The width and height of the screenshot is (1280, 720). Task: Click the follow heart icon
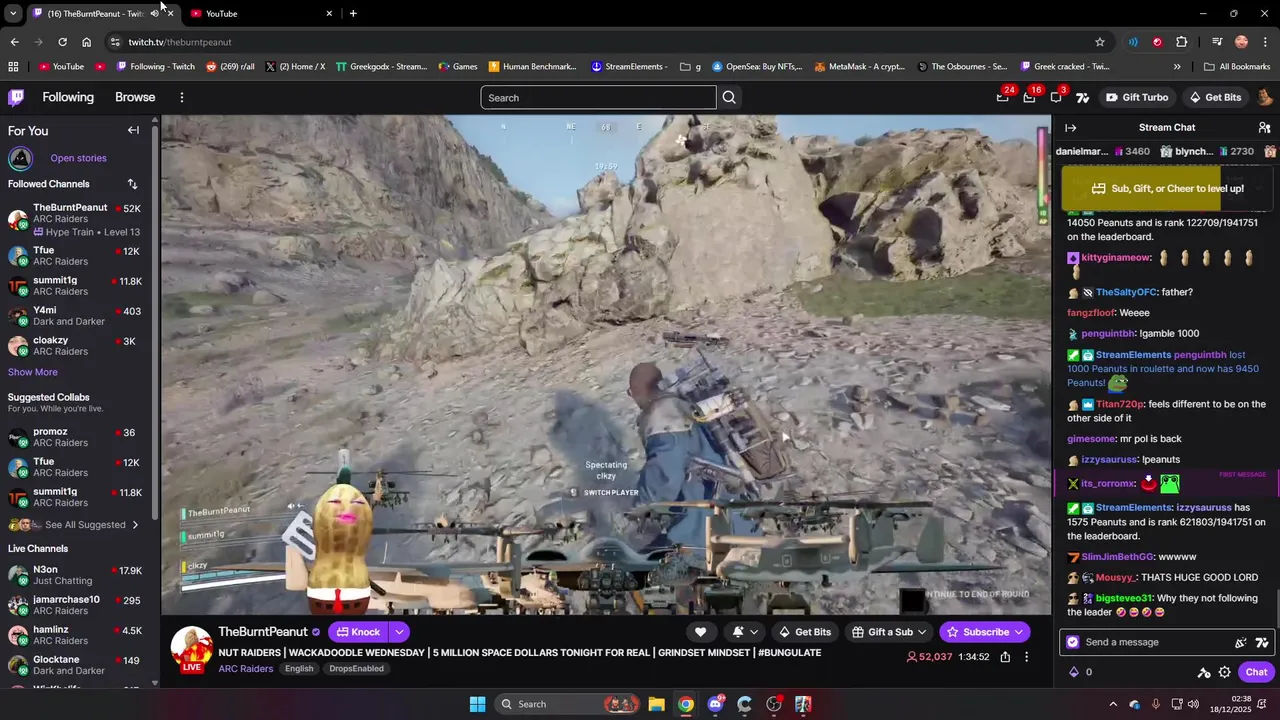coord(700,632)
